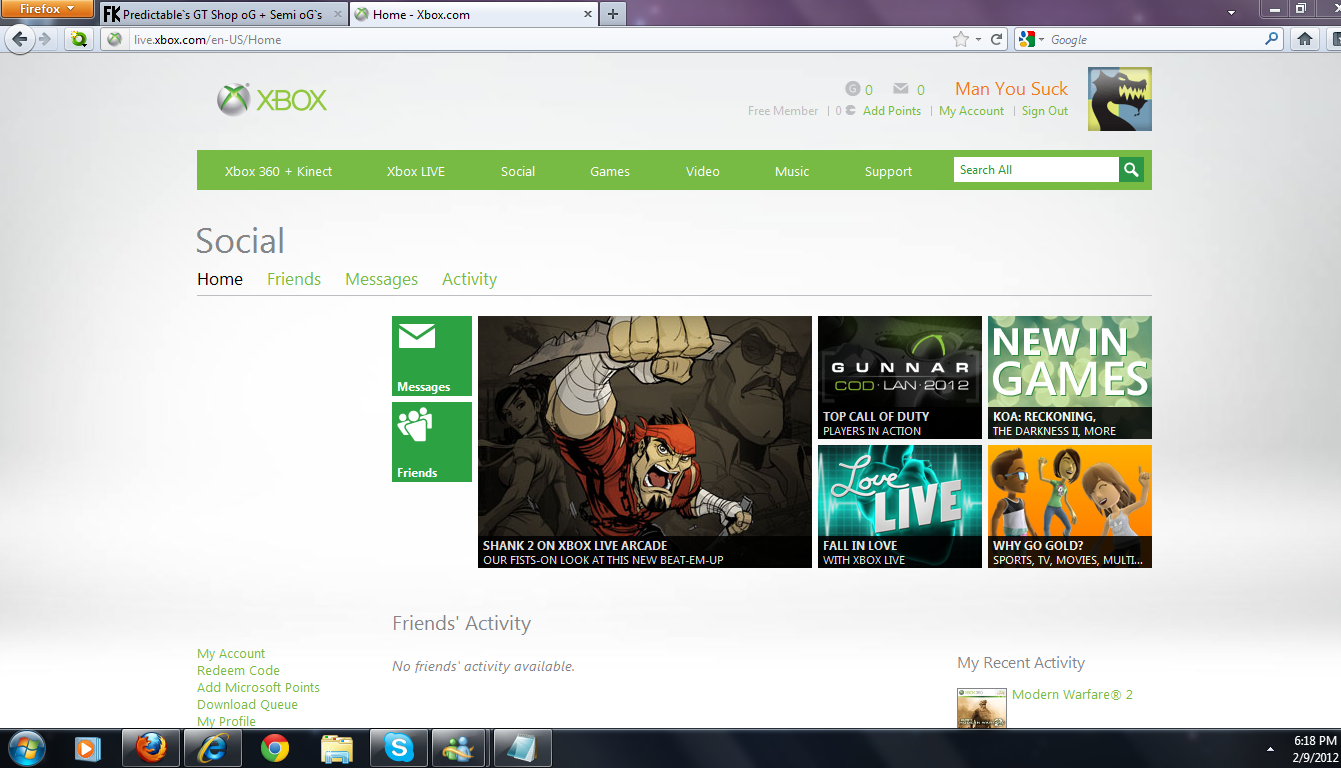This screenshot has height=768, width=1341.
Task: Open the Support nav menu
Action: pos(888,171)
